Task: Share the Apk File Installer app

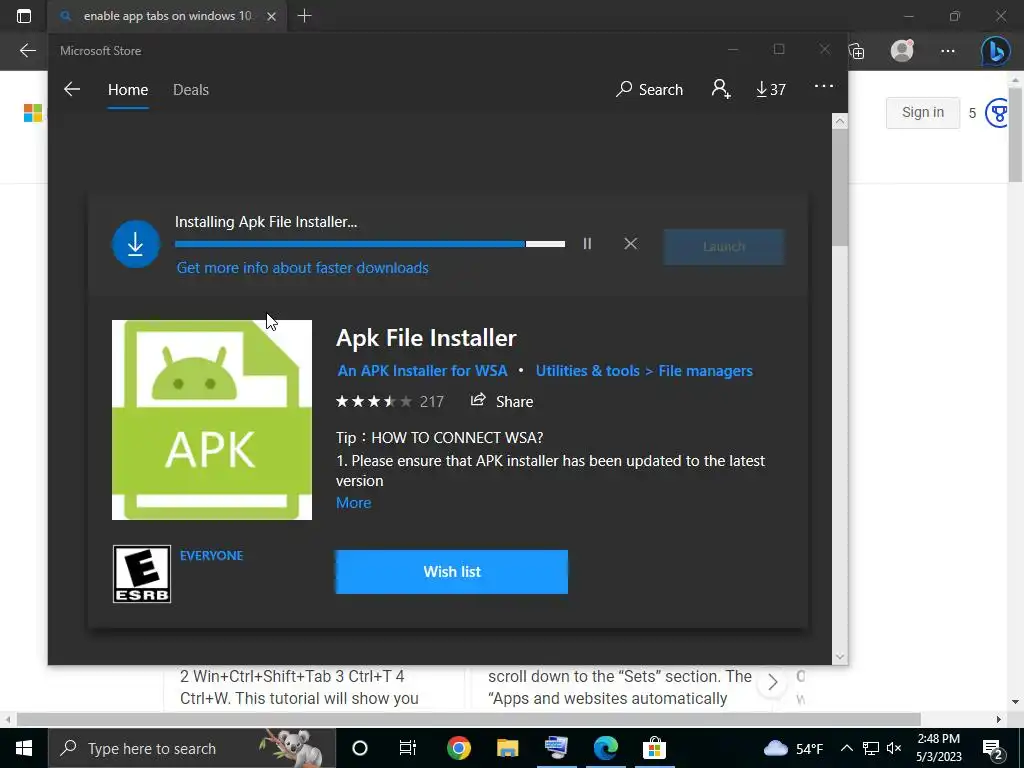Action: [502, 401]
